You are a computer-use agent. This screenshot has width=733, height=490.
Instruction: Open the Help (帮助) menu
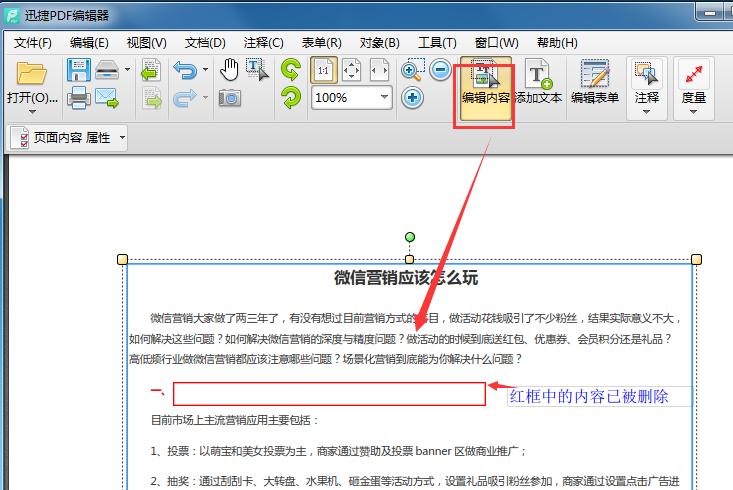(x=557, y=43)
